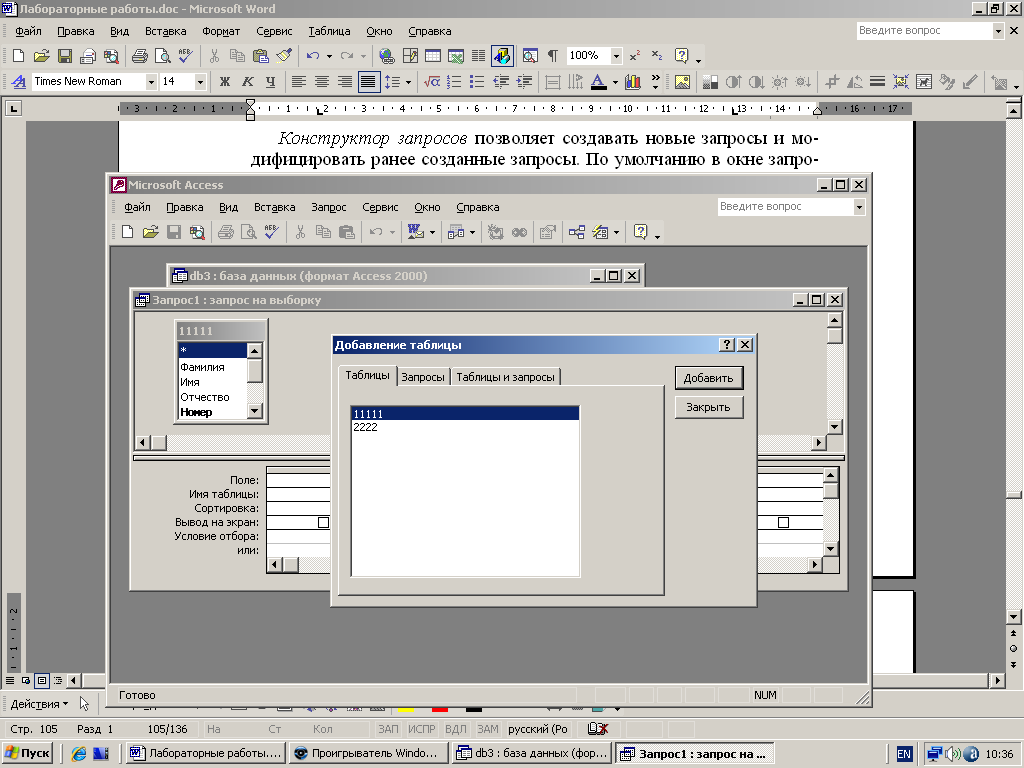Click the Tables and Borders icon in Word

[x=410, y=56]
